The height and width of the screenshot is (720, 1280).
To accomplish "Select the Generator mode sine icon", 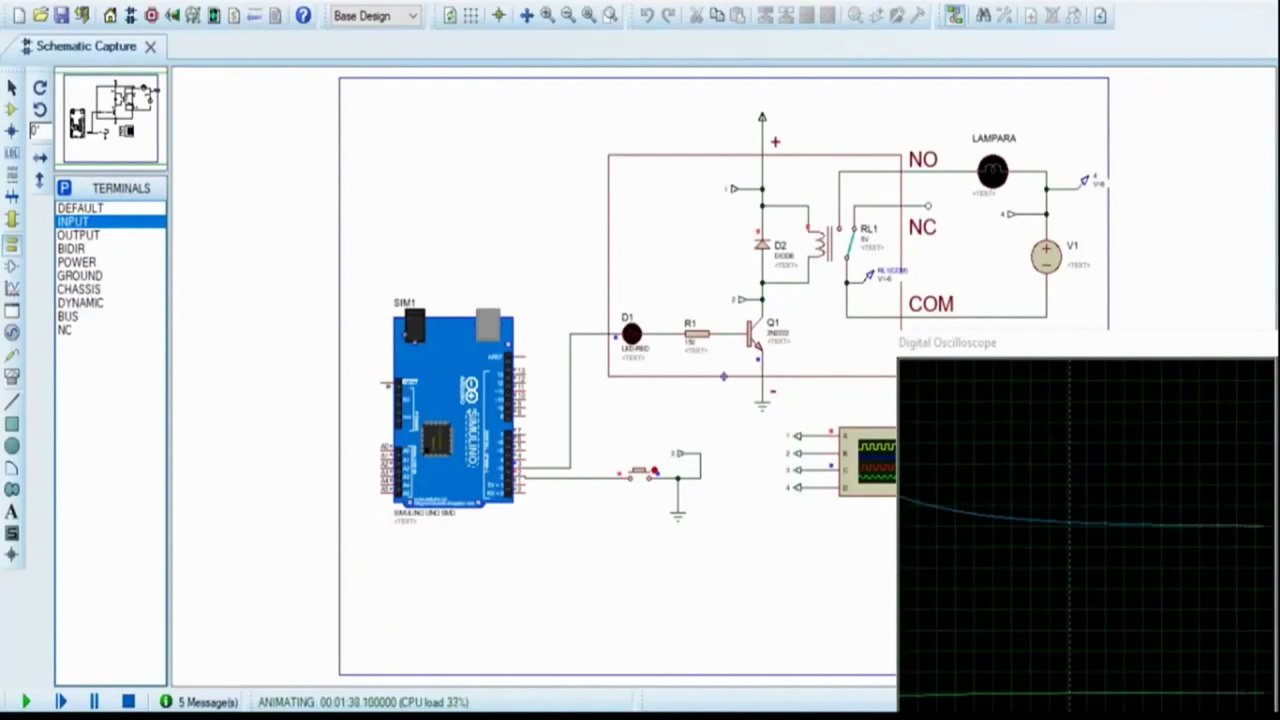I will click(12, 333).
